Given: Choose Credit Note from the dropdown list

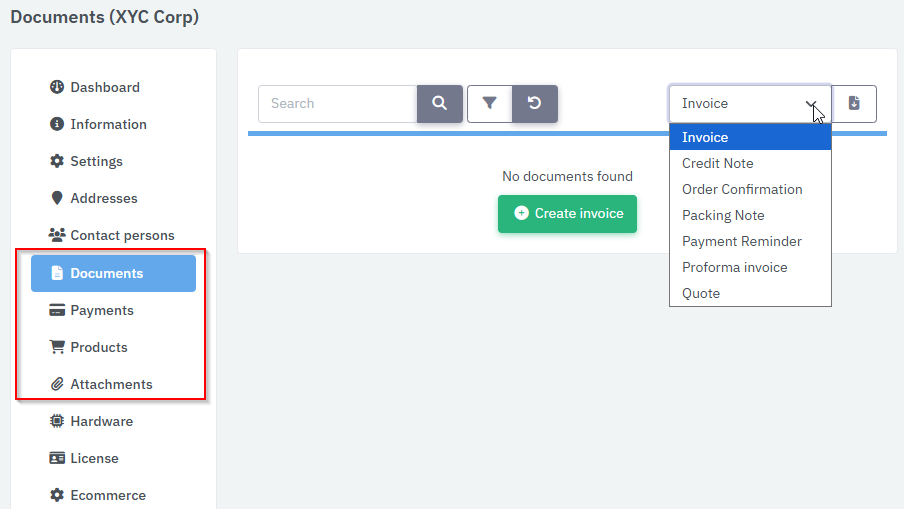Looking at the screenshot, I should (718, 163).
